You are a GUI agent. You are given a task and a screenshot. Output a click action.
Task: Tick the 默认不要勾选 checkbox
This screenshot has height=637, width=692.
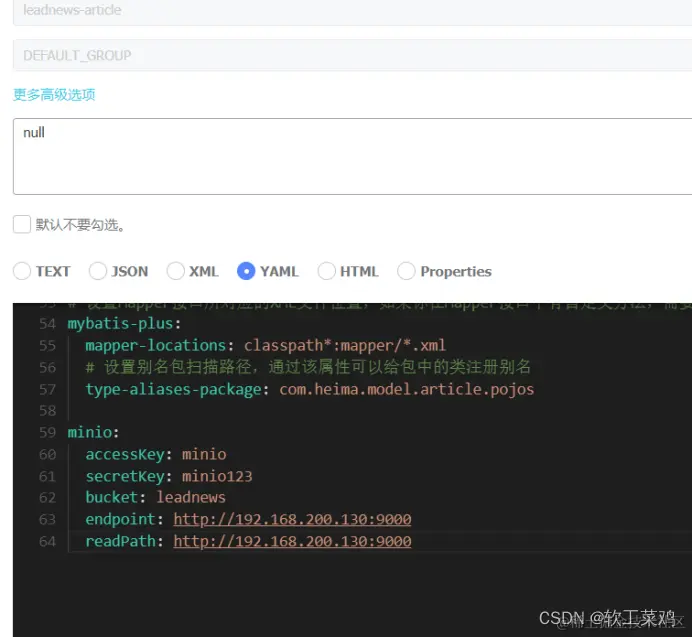pos(22,224)
